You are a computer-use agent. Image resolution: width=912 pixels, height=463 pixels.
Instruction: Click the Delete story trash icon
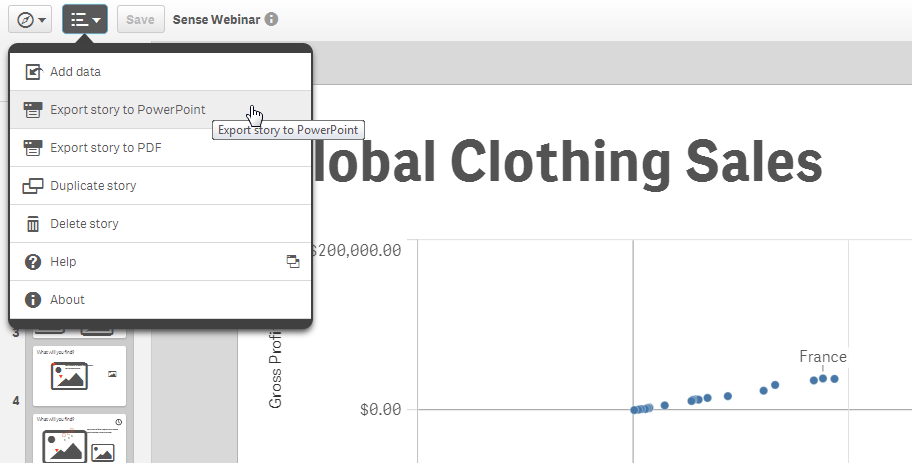tap(34, 224)
